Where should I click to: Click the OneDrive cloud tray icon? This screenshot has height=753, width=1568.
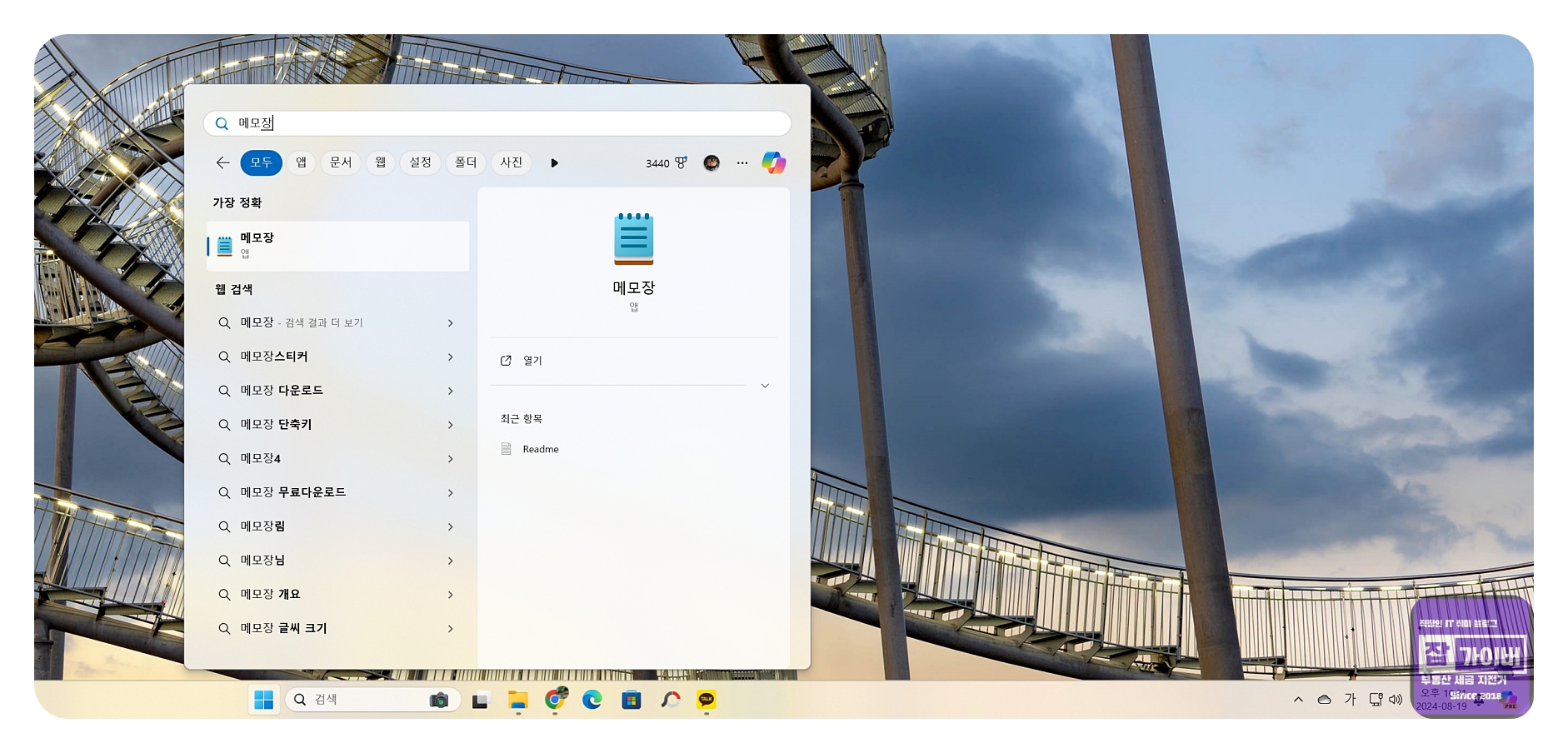1324,700
